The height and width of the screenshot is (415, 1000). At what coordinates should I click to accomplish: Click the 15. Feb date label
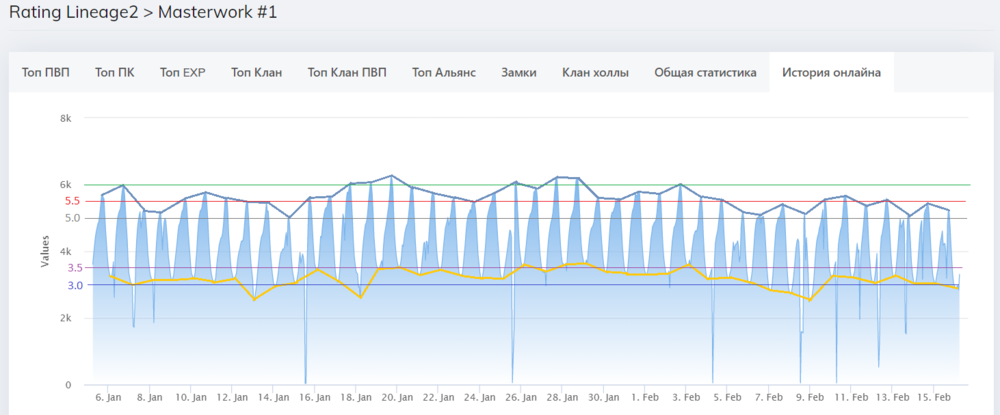pyautogui.click(x=931, y=397)
